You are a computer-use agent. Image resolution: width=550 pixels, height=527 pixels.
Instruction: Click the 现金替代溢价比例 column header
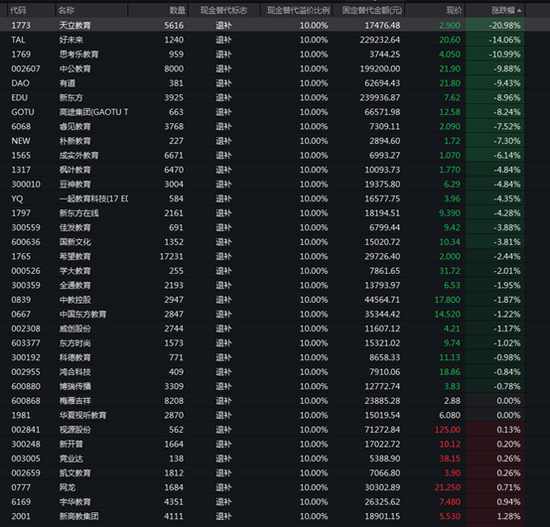(298, 11)
